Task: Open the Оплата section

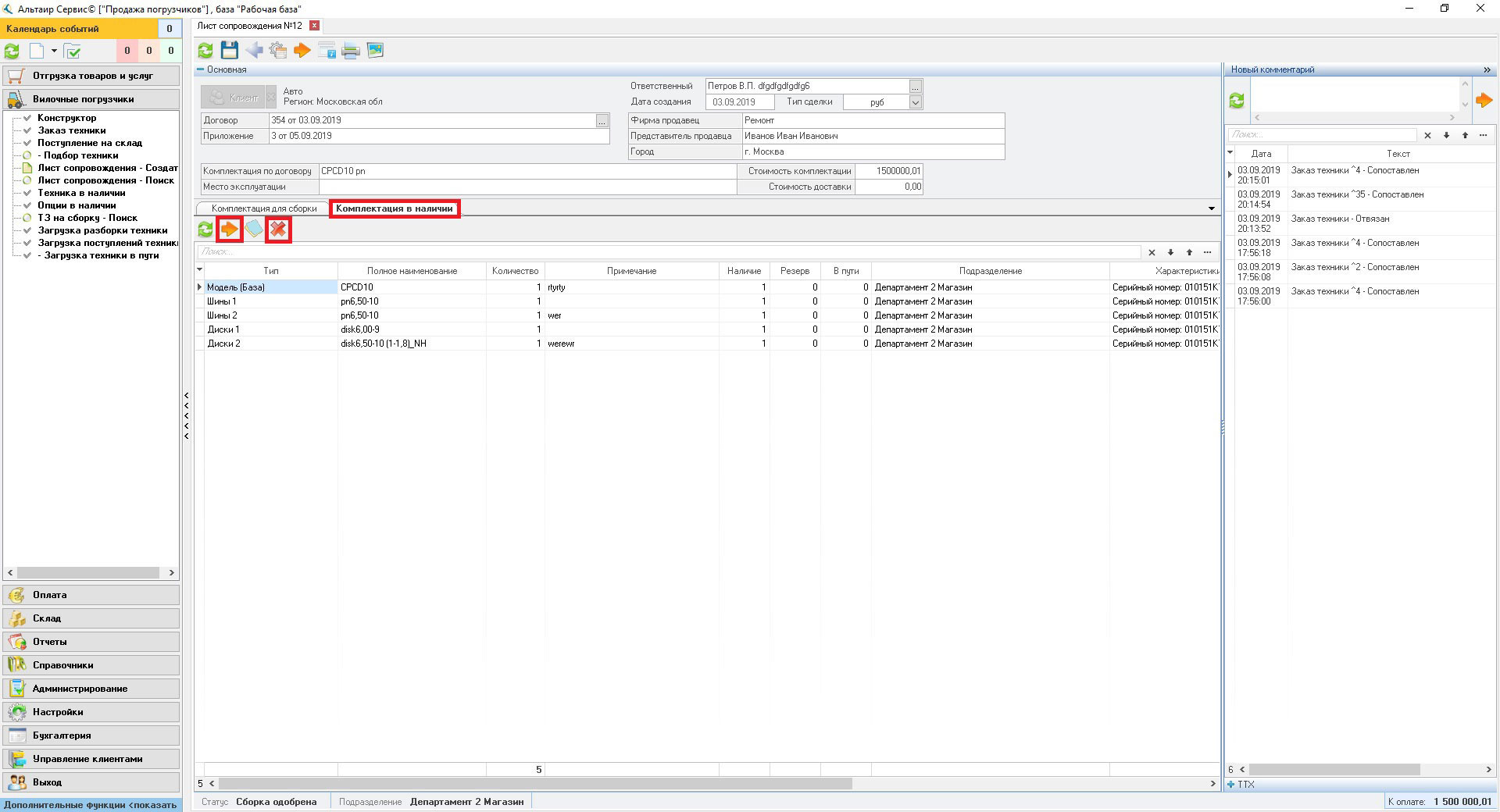Action: point(91,595)
